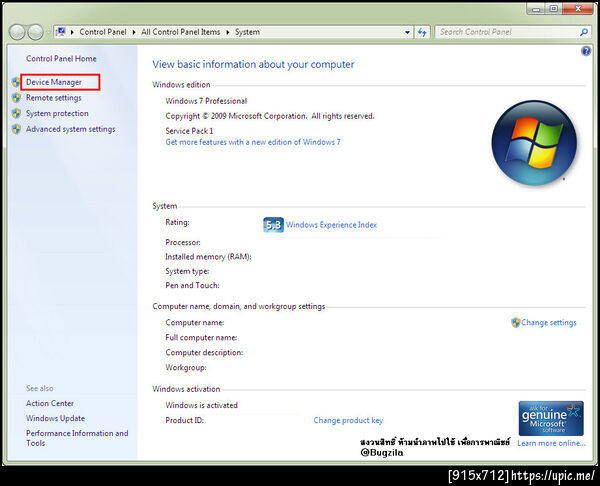Image resolution: width=600 pixels, height=486 pixels.
Task: Click the Product ID label
Action: (x=184, y=420)
